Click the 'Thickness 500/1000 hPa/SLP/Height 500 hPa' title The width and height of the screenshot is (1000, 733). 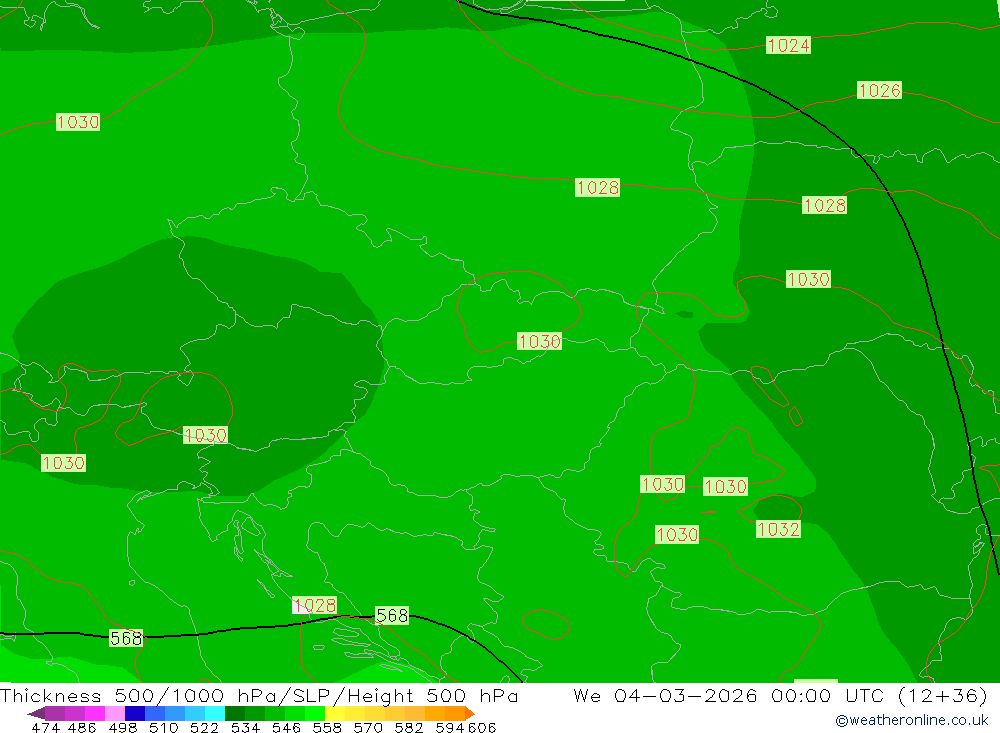pyautogui.click(x=259, y=695)
